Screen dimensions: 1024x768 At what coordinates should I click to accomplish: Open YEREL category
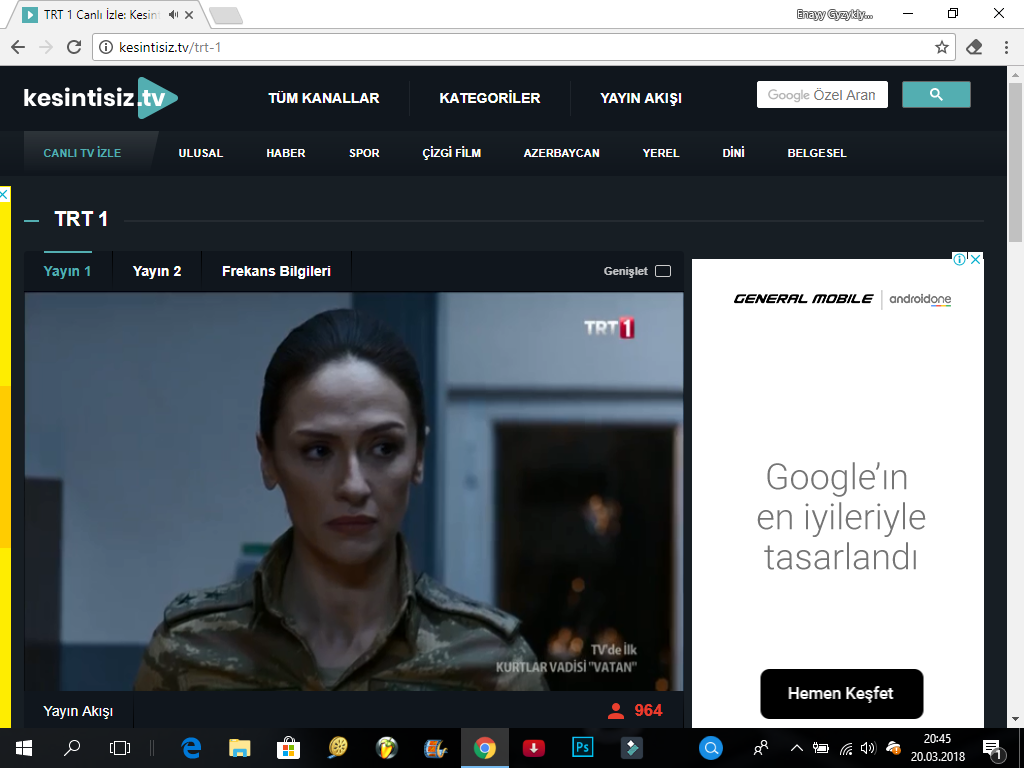pyautogui.click(x=661, y=153)
